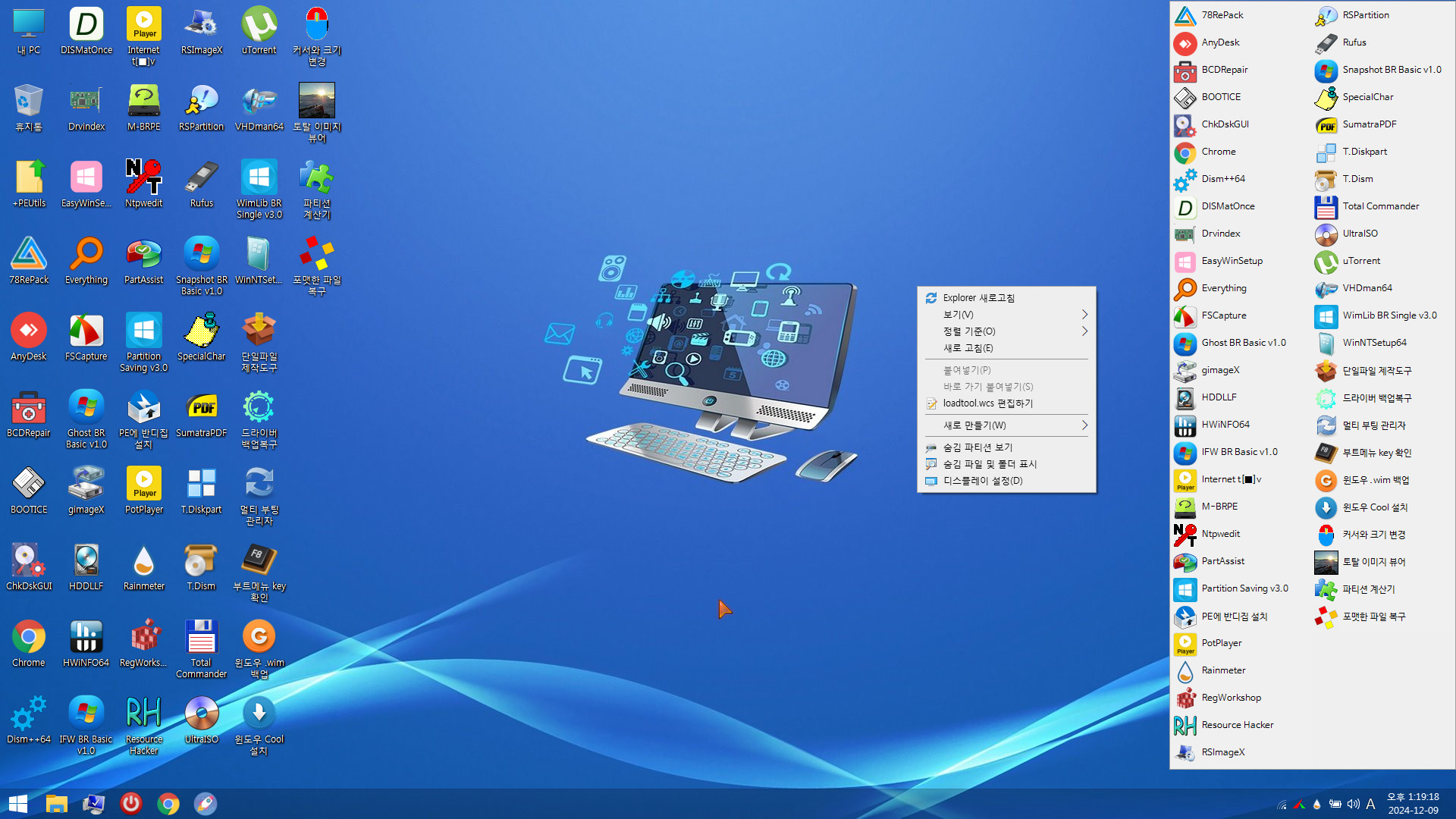Select the SumatraPDF desktop icon
1456x819 pixels.
coord(202,414)
